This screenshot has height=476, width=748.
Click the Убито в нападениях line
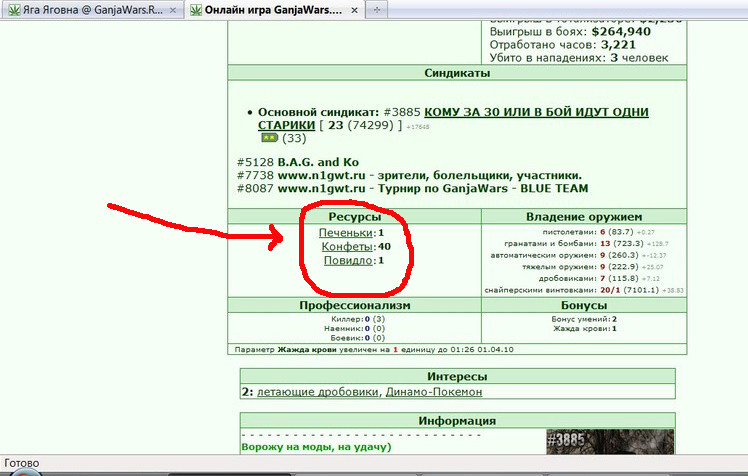[579, 58]
